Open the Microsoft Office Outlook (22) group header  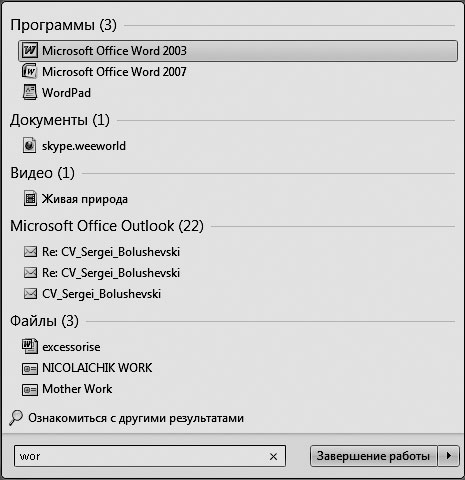107,226
